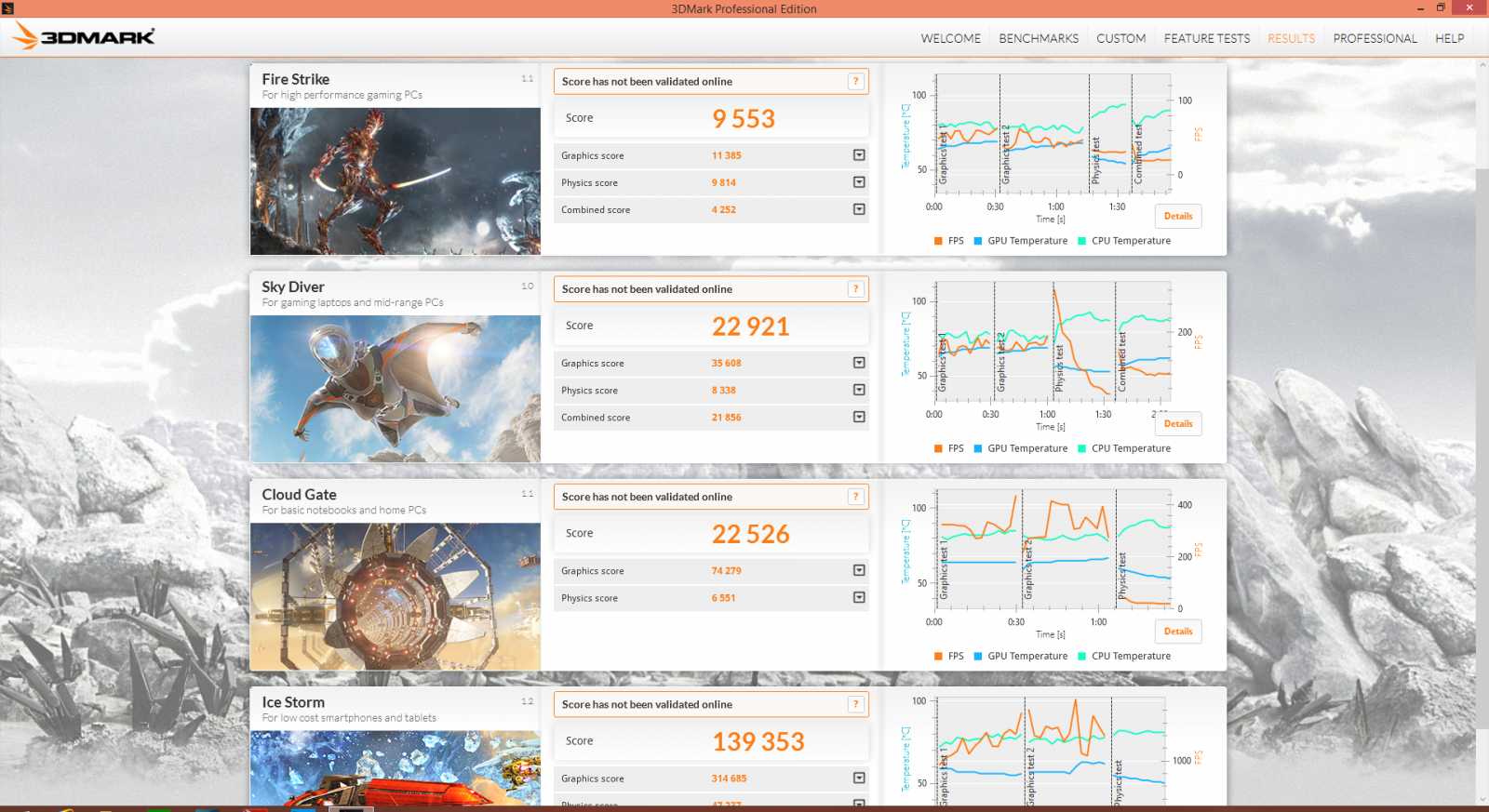Click Fire Strike CPU Temperature green legend square

point(1082,241)
